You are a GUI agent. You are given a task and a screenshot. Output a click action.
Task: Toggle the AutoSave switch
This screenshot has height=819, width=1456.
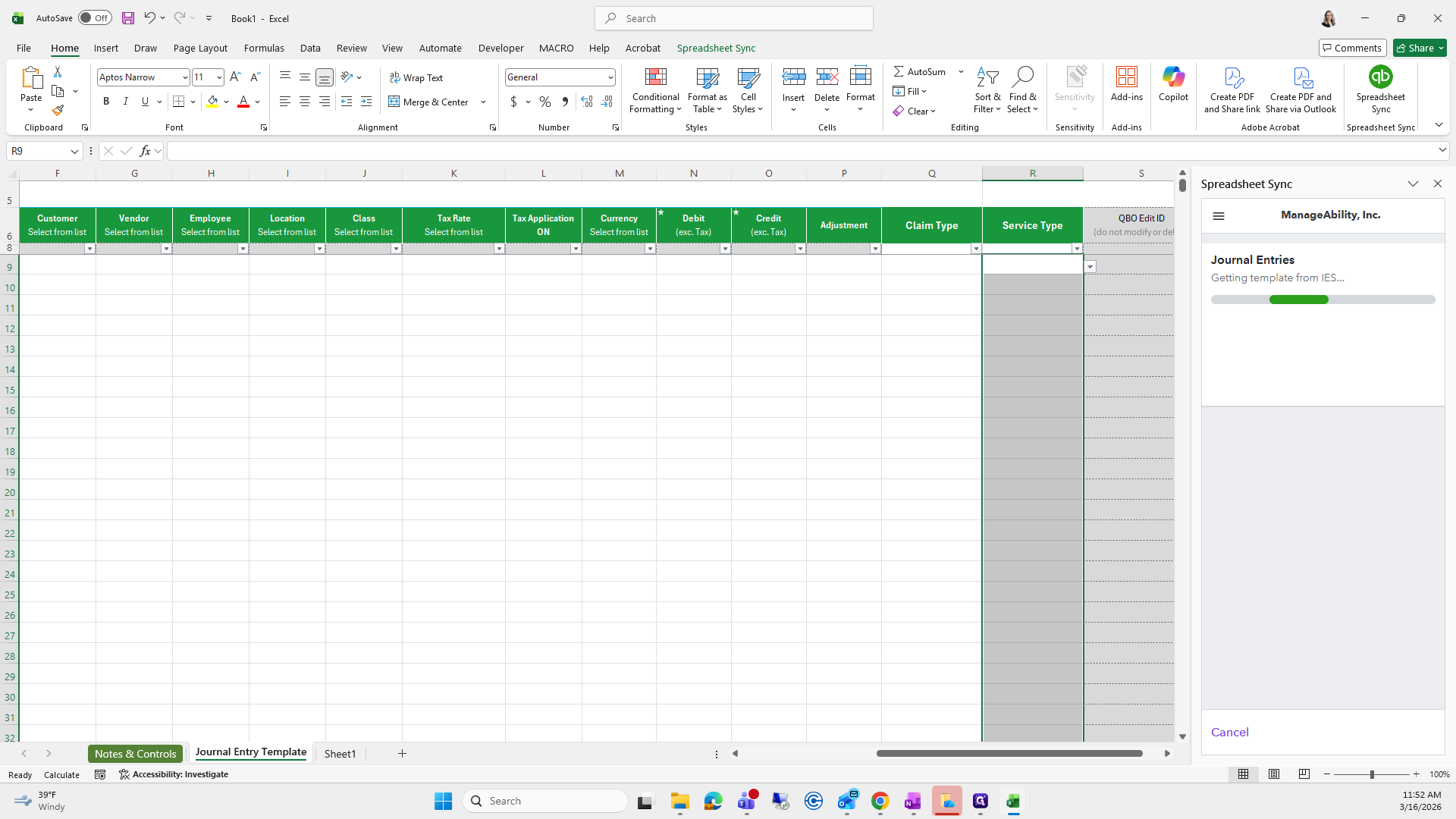(95, 18)
